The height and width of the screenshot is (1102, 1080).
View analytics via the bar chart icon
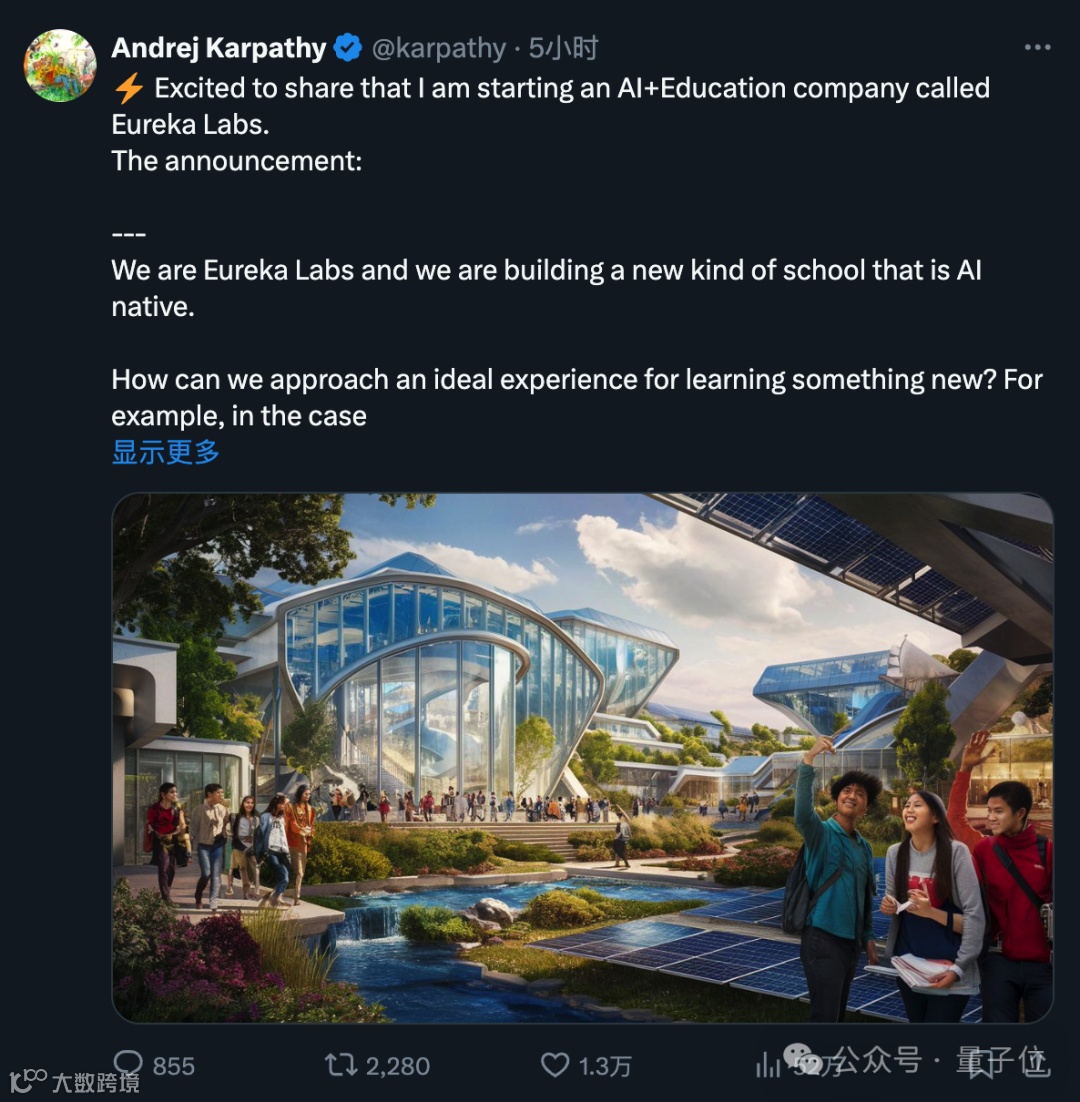pyautogui.click(x=768, y=1065)
